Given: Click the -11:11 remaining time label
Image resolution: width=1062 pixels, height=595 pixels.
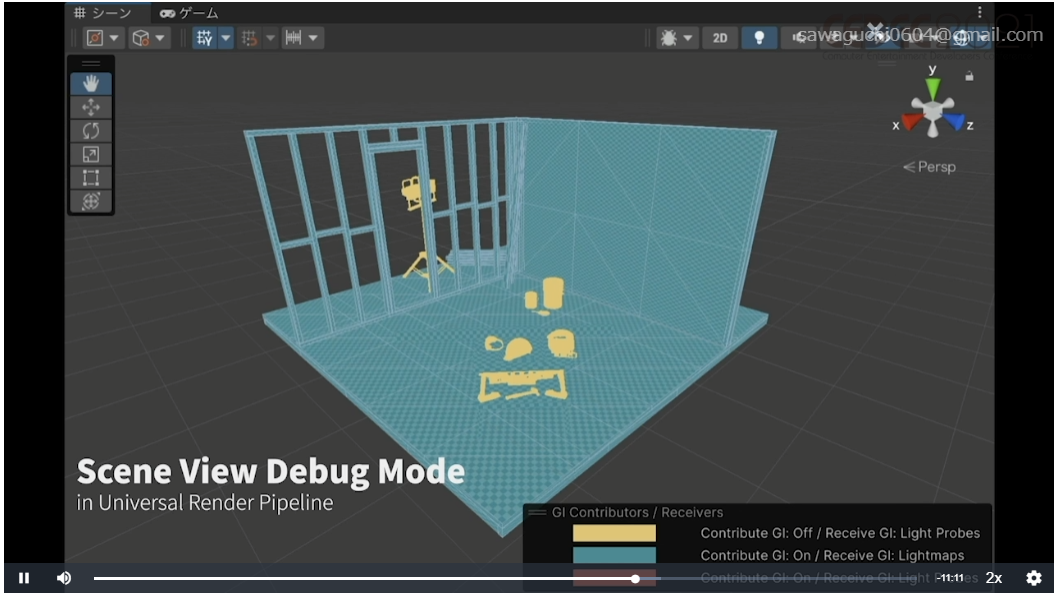Looking at the screenshot, I should point(951,578).
